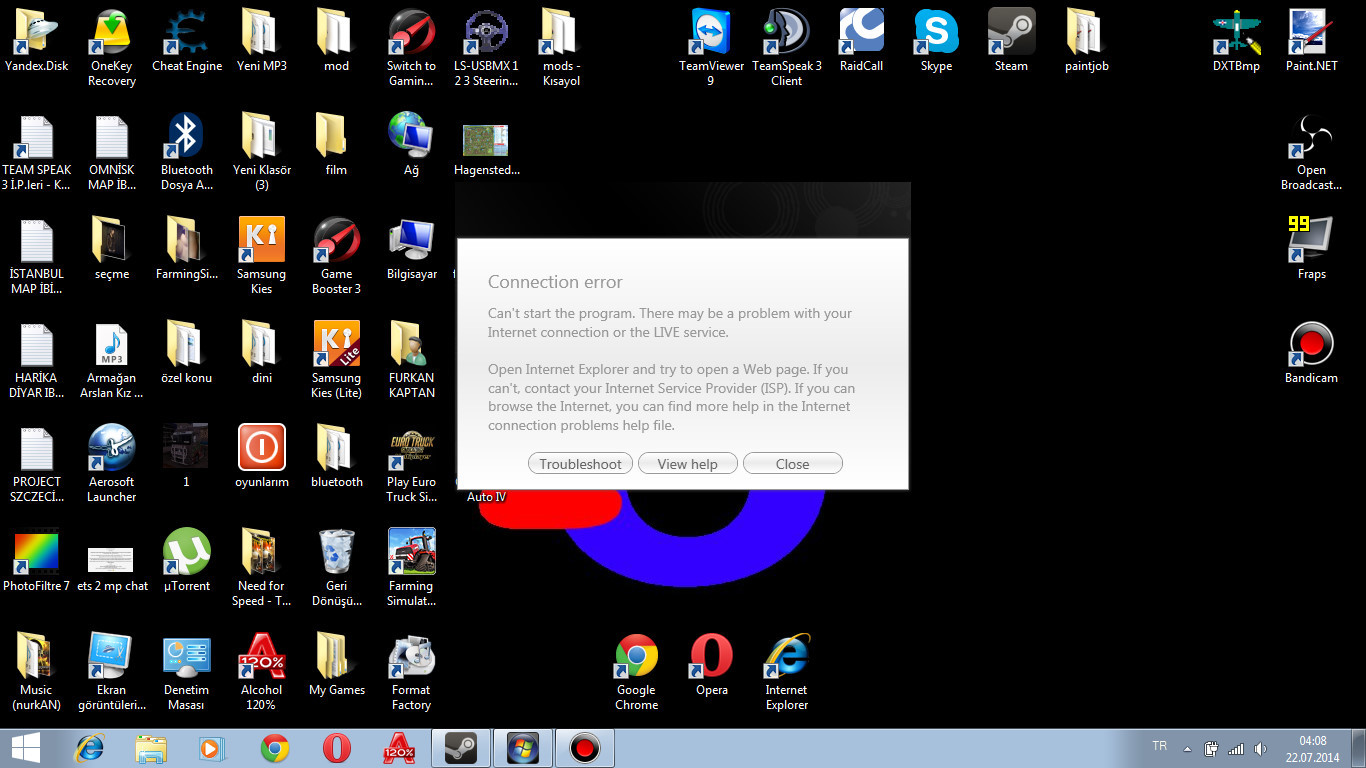
Task: Click Troubleshoot in Connection error dialog
Action: tap(580, 464)
